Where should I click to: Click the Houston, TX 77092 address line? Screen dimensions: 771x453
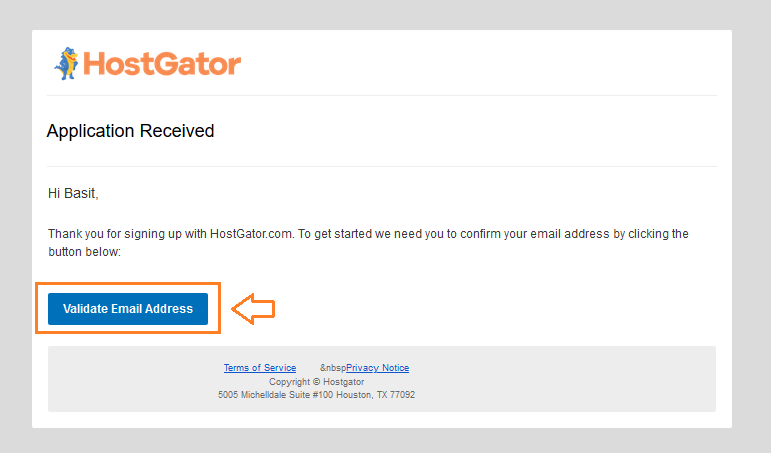317,394
